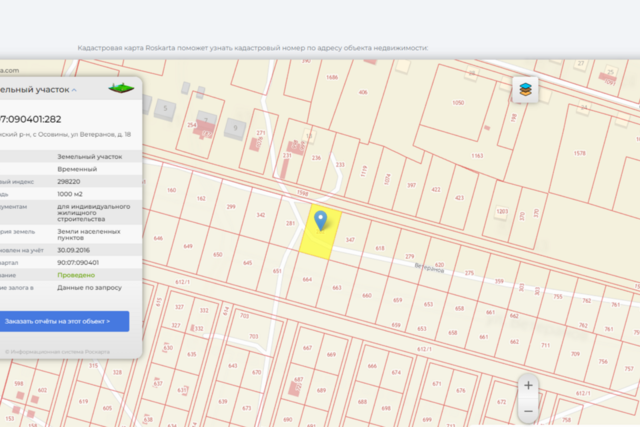Select parcel 422 on the map

436,189
